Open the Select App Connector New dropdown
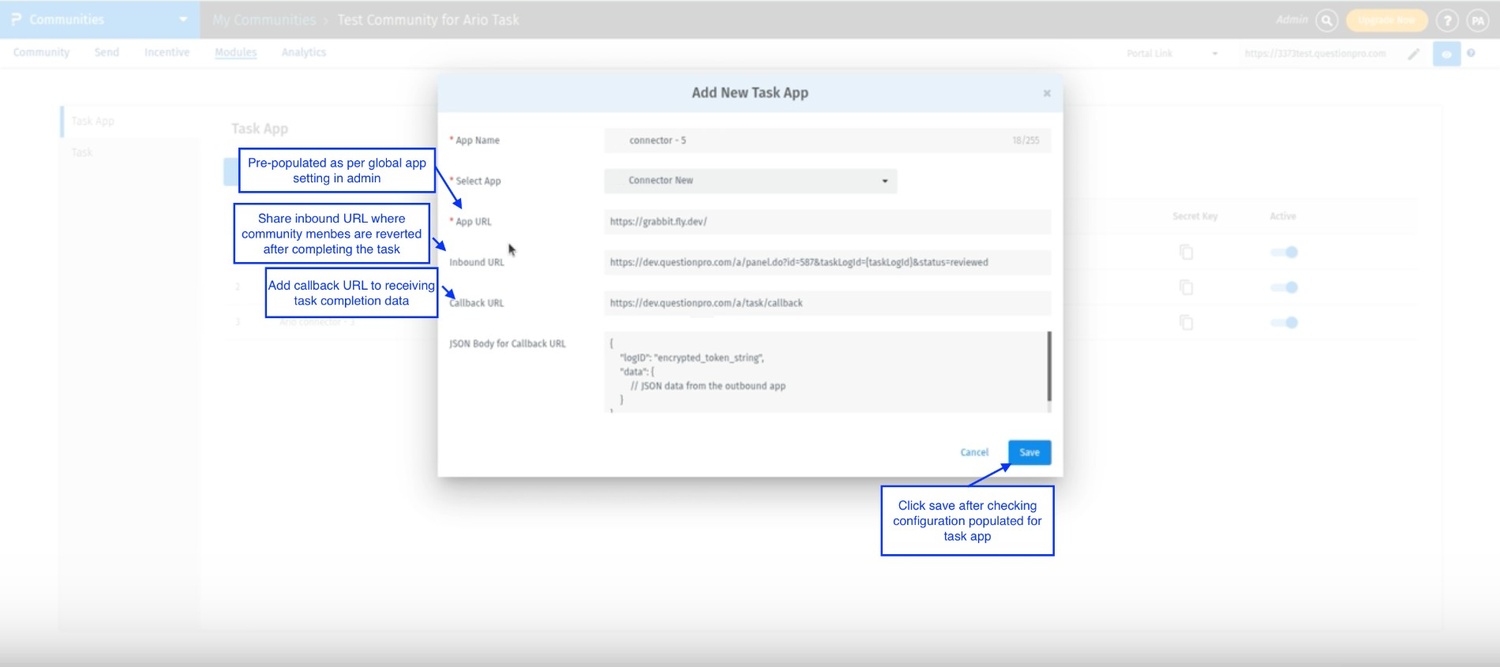 (x=750, y=181)
